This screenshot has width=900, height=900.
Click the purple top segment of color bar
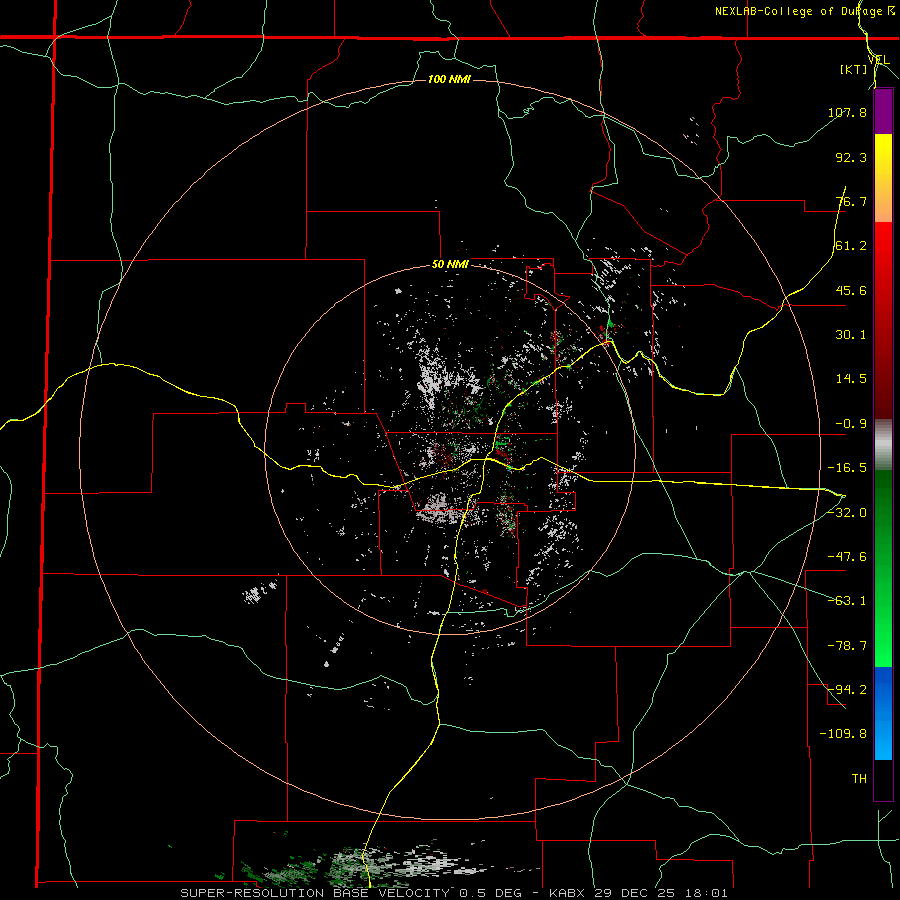pyautogui.click(x=883, y=112)
